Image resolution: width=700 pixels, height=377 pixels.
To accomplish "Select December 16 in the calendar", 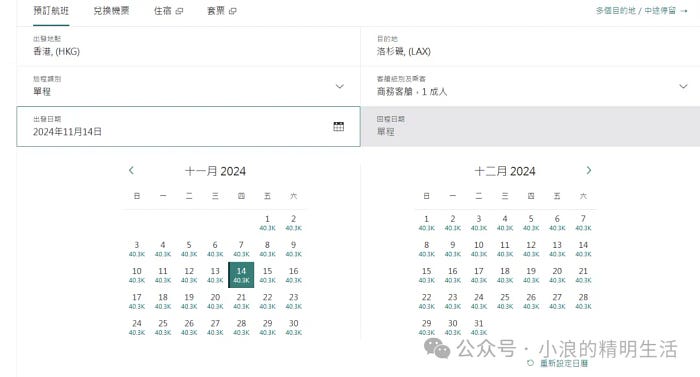I will point(453,275).
